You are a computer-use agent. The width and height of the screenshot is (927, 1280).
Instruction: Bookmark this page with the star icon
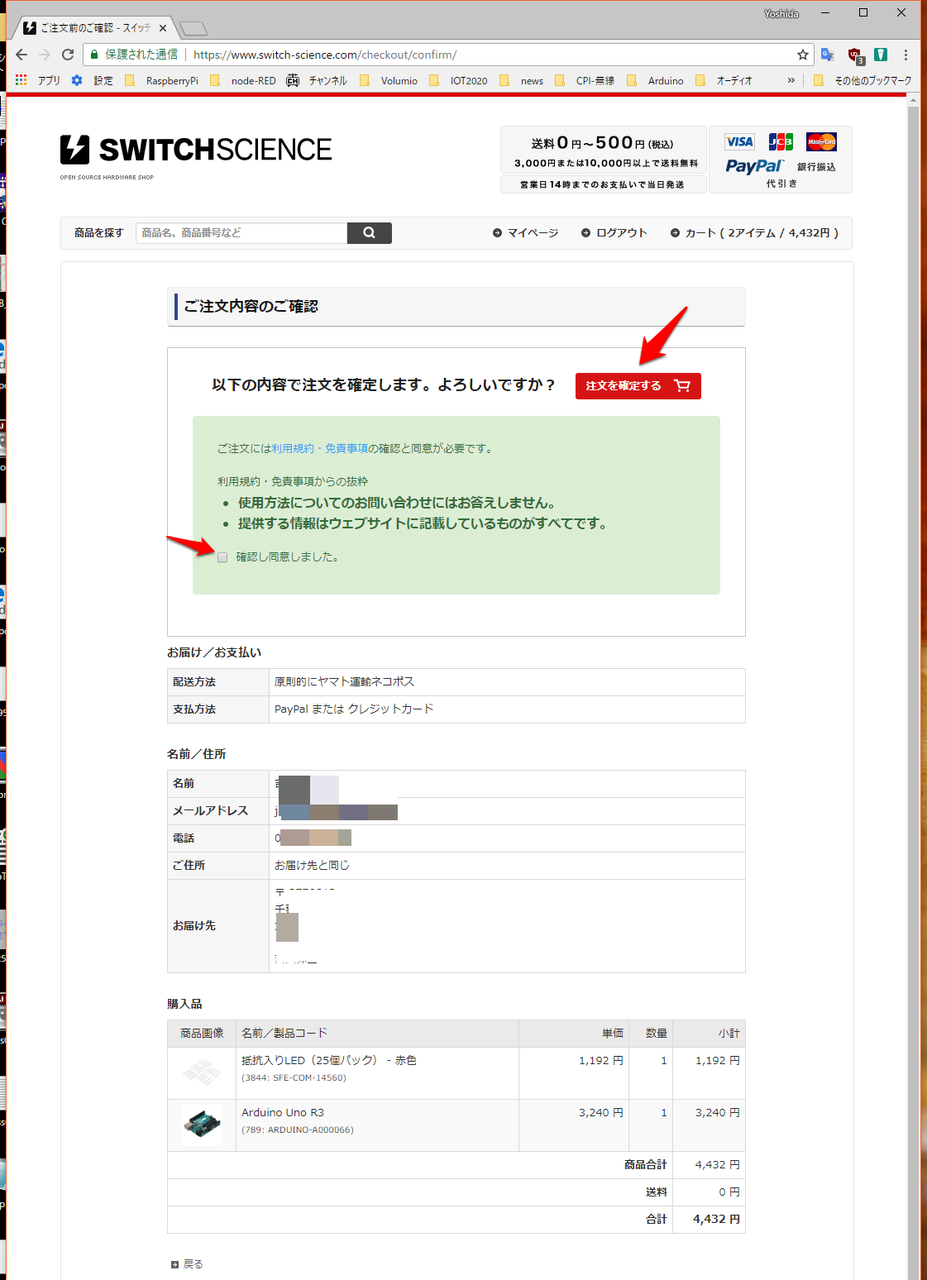[x=803, y=55]
